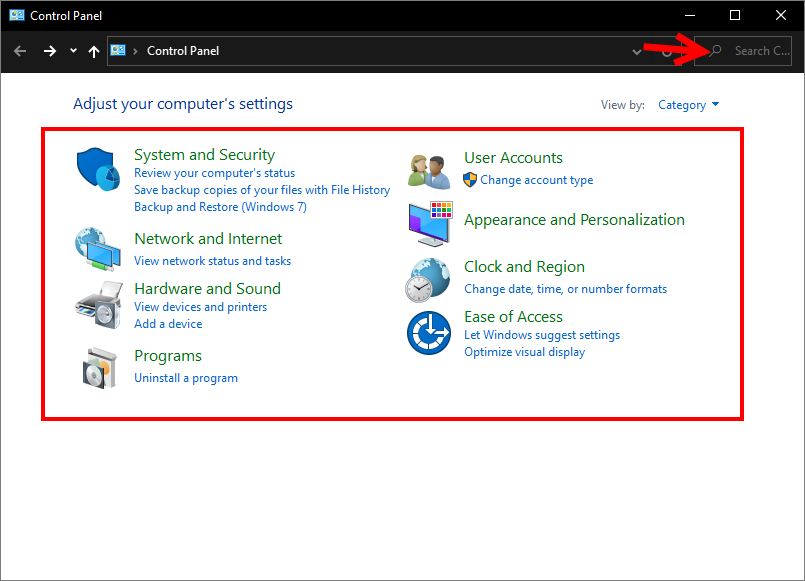The width and height of the screenshot is (805, 581).
Task: Open the Ease of Access icon
Action: 429,333
